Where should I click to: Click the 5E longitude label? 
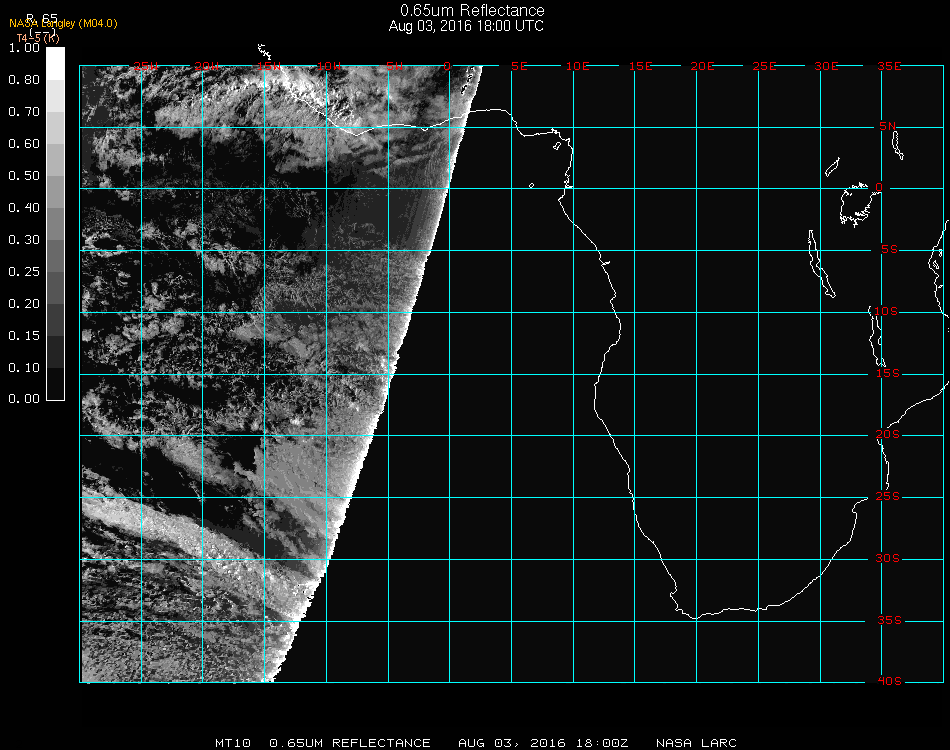pyautogui.click(x=519, y=67)
